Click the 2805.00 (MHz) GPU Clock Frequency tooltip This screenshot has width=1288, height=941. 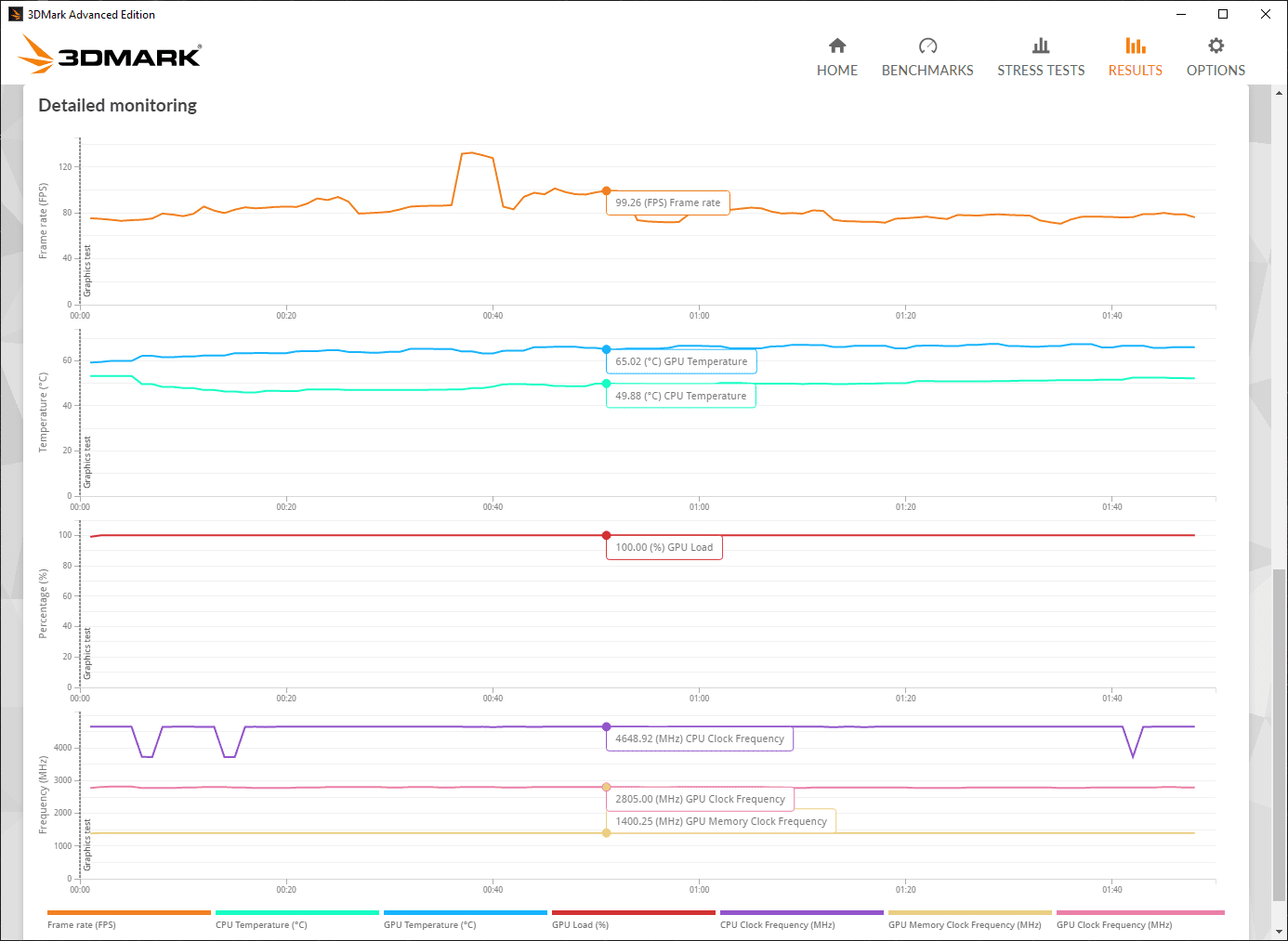pos(701,799)
